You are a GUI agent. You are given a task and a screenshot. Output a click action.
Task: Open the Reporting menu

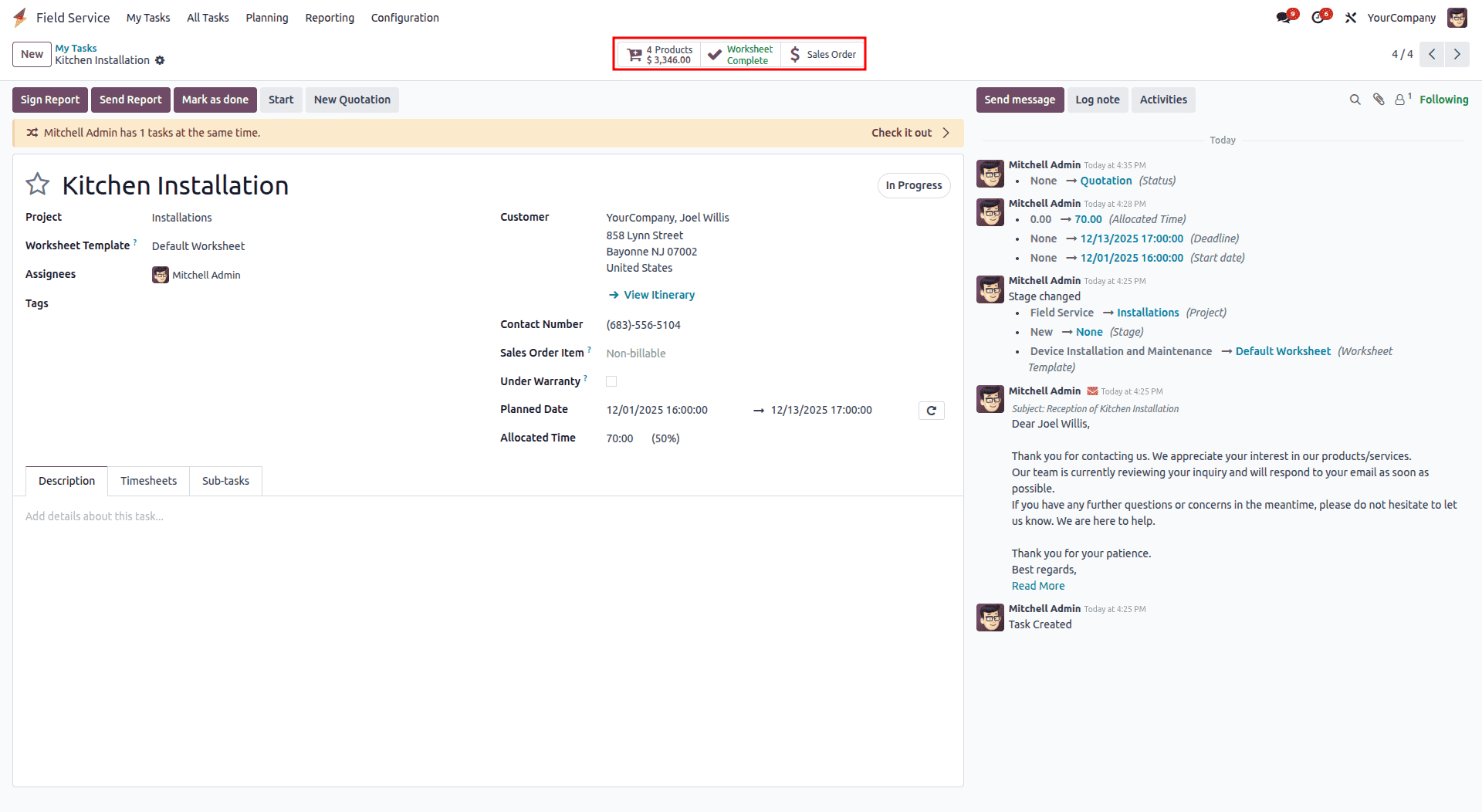330,17
